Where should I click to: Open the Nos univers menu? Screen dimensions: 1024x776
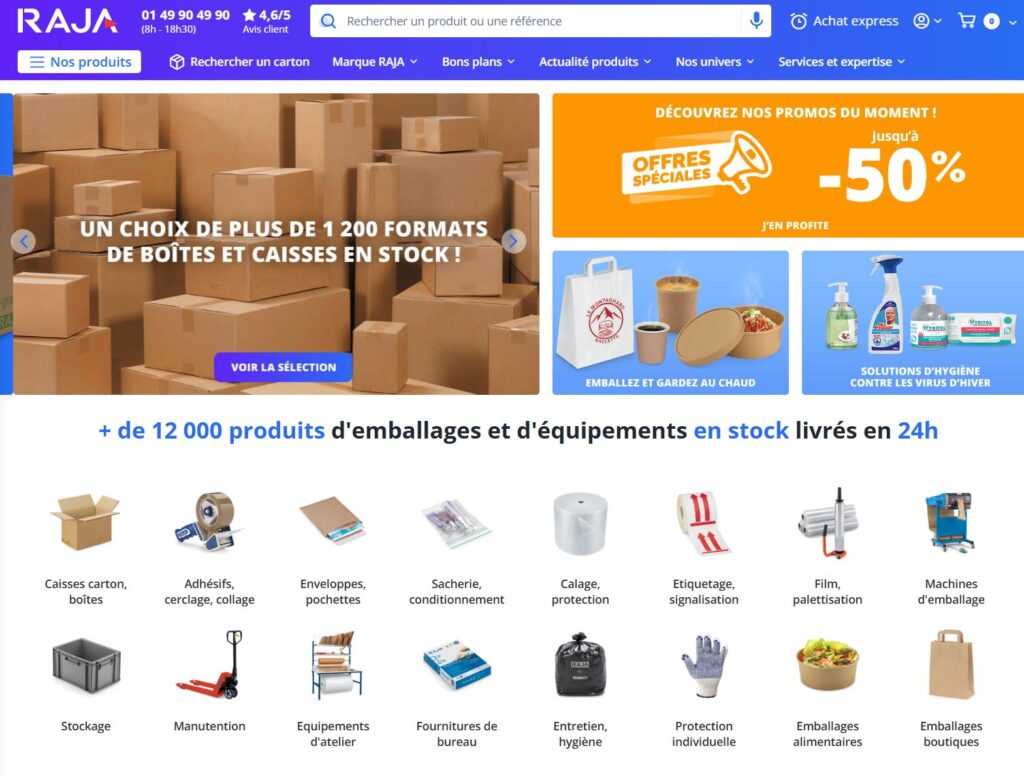tap(714, 62)
